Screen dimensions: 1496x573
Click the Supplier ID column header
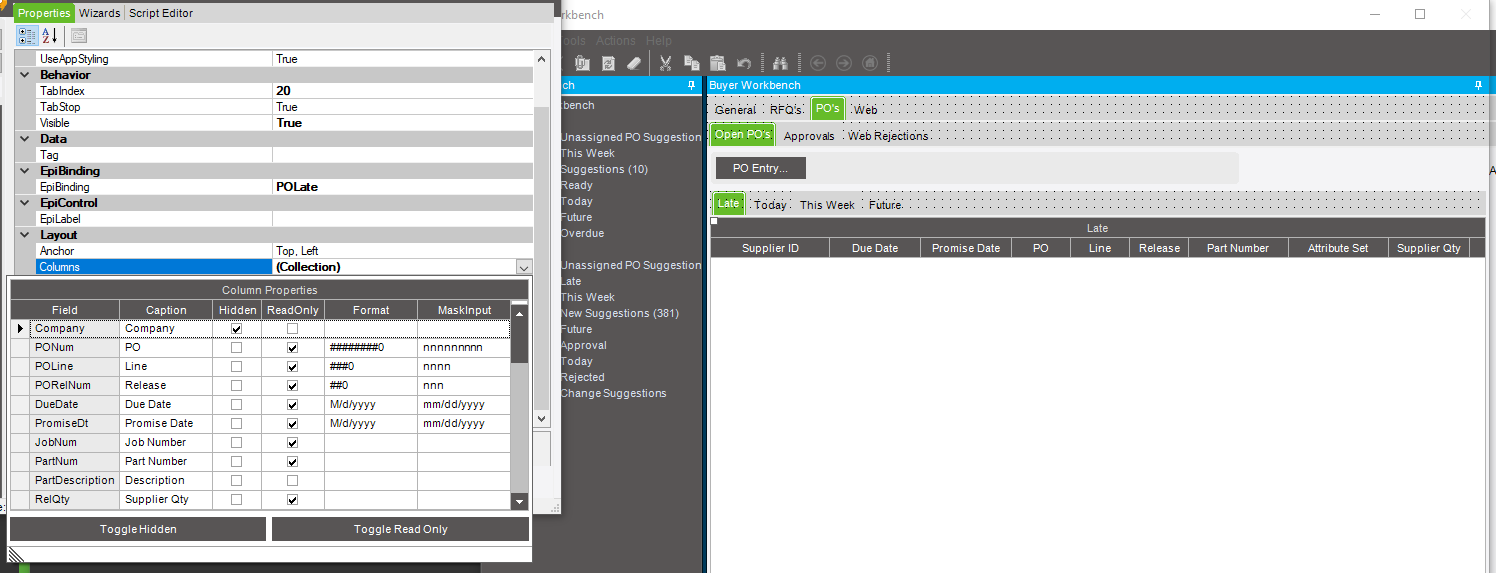pyautogui.click(x=770, y=248)
